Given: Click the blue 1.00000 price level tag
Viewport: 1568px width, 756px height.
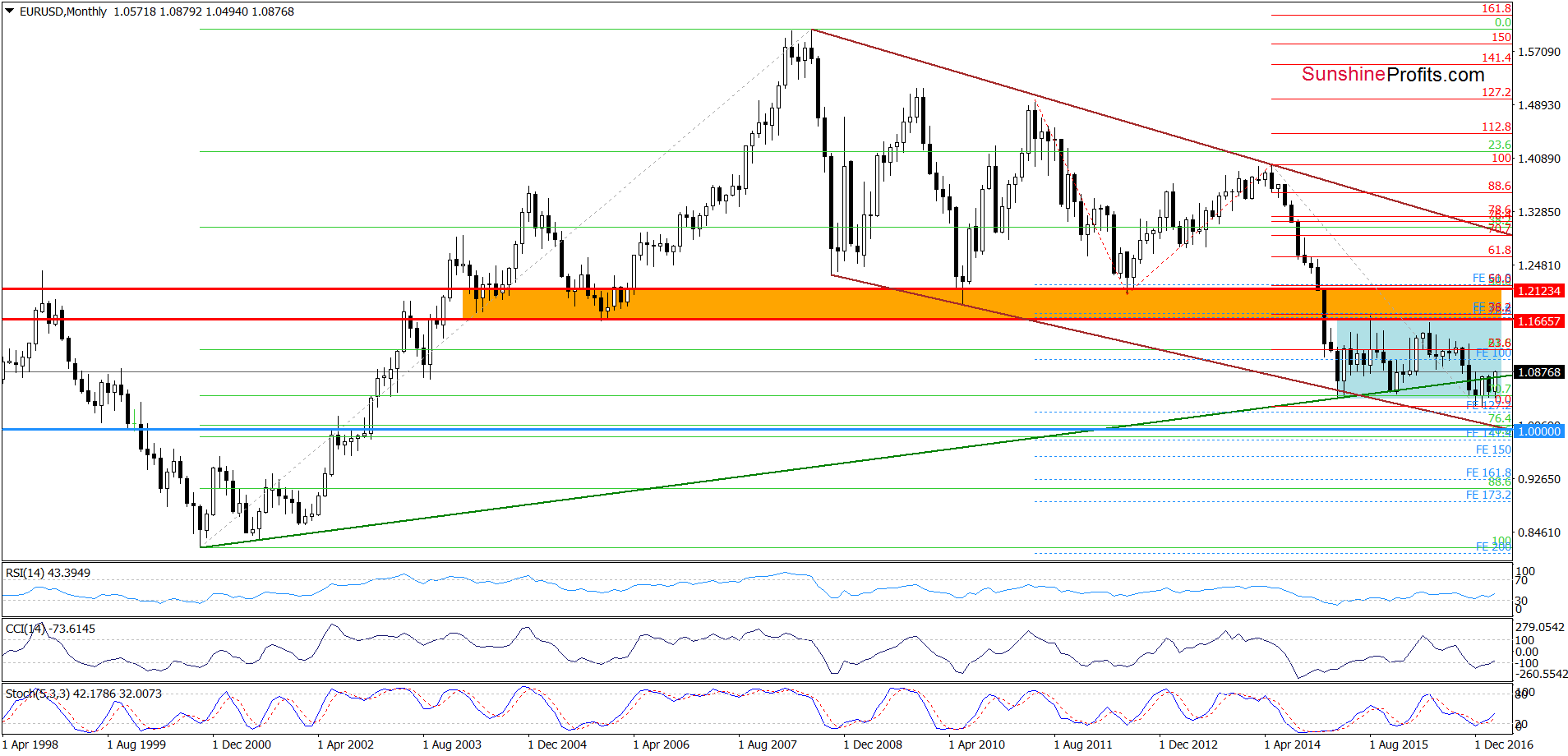Looking at the screenshot, I should point(1538,431).
